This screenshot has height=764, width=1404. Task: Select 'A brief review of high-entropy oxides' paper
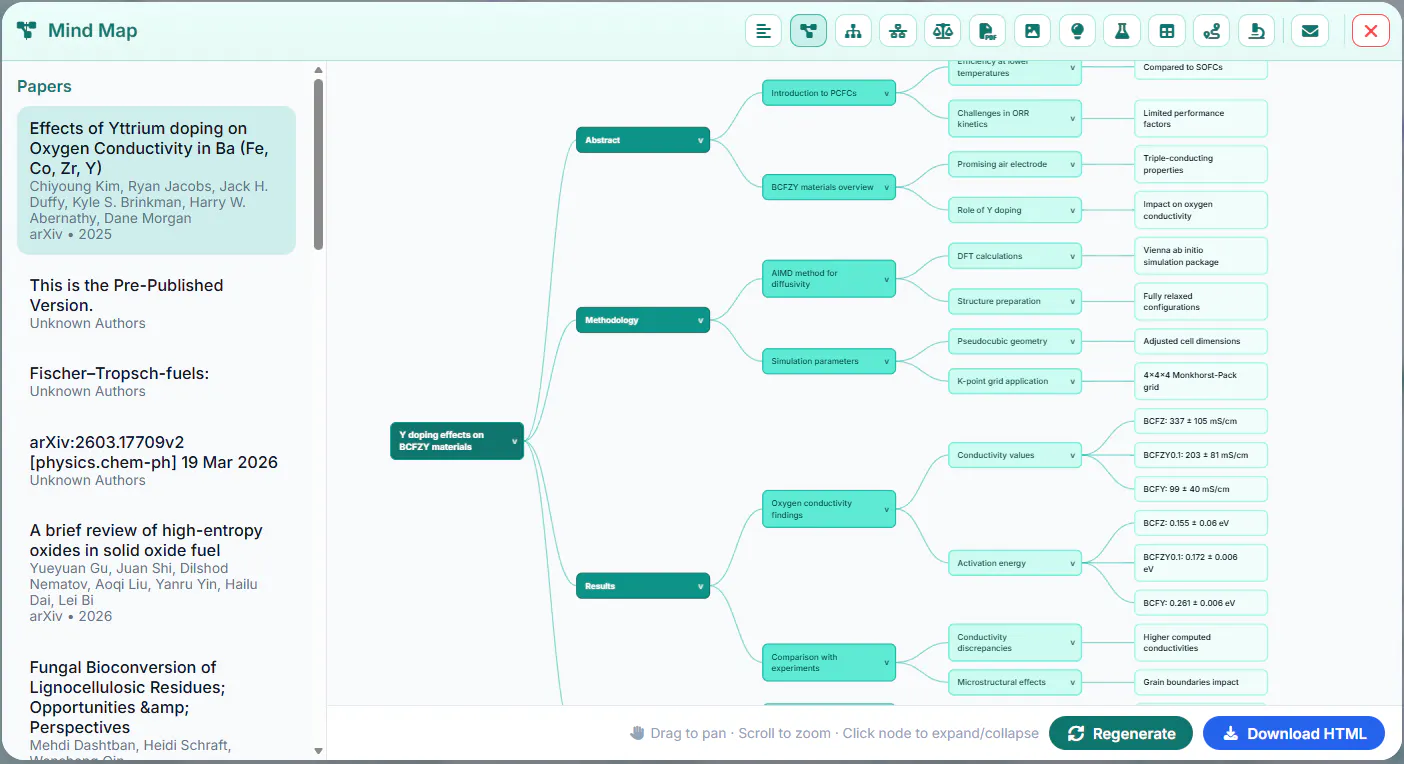[156, 572]
